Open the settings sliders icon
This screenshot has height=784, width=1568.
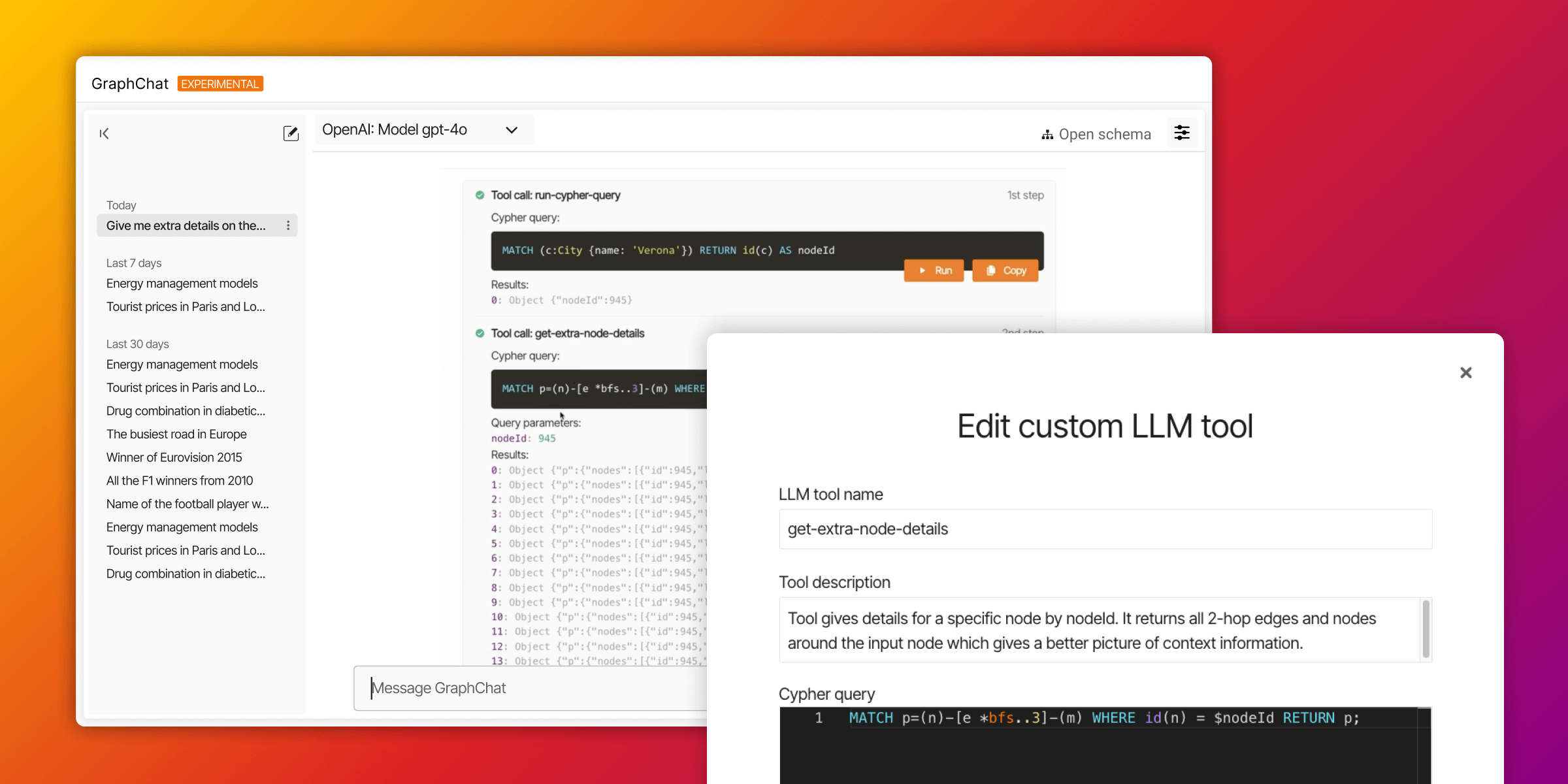click(x=1183, y=133)
